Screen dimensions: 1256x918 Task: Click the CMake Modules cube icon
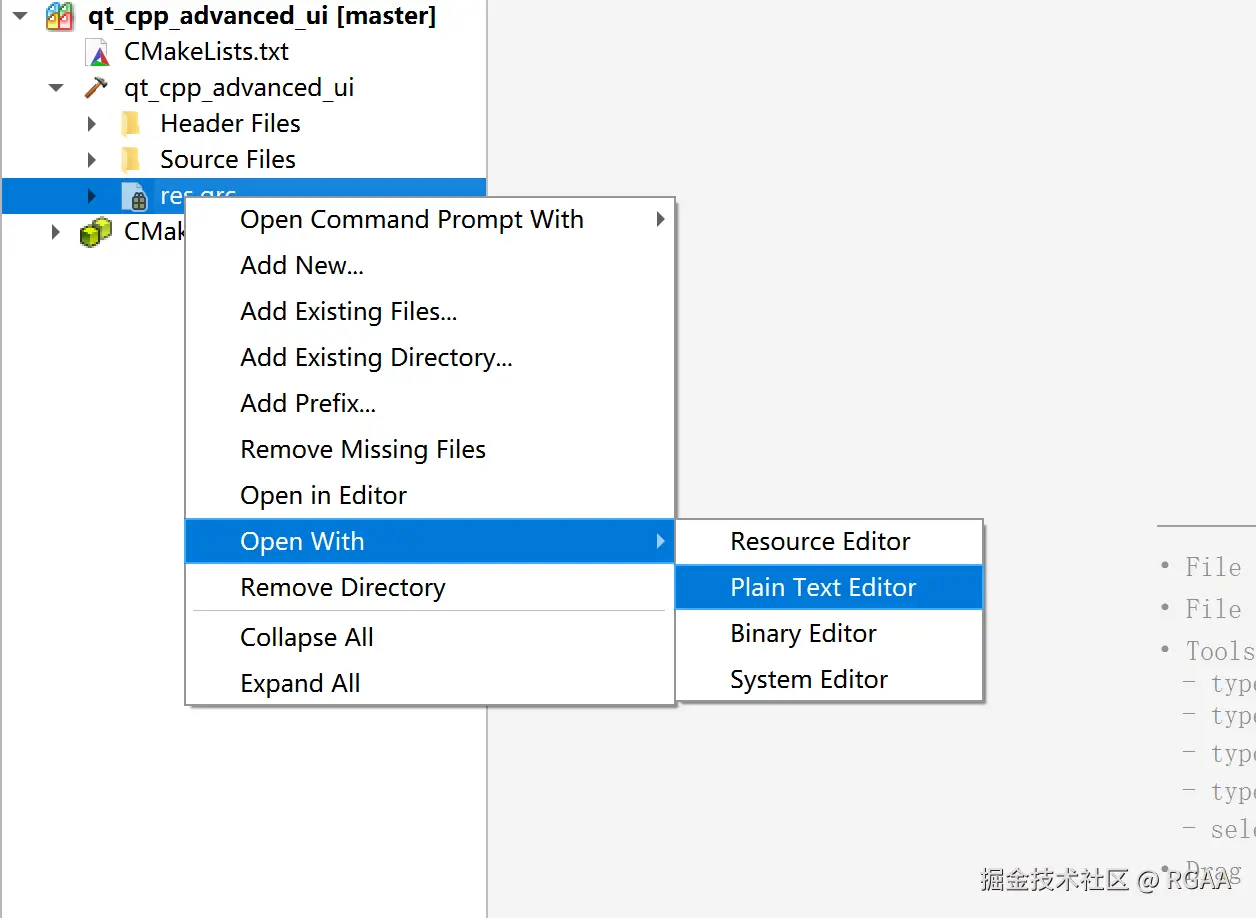(96, 232)
